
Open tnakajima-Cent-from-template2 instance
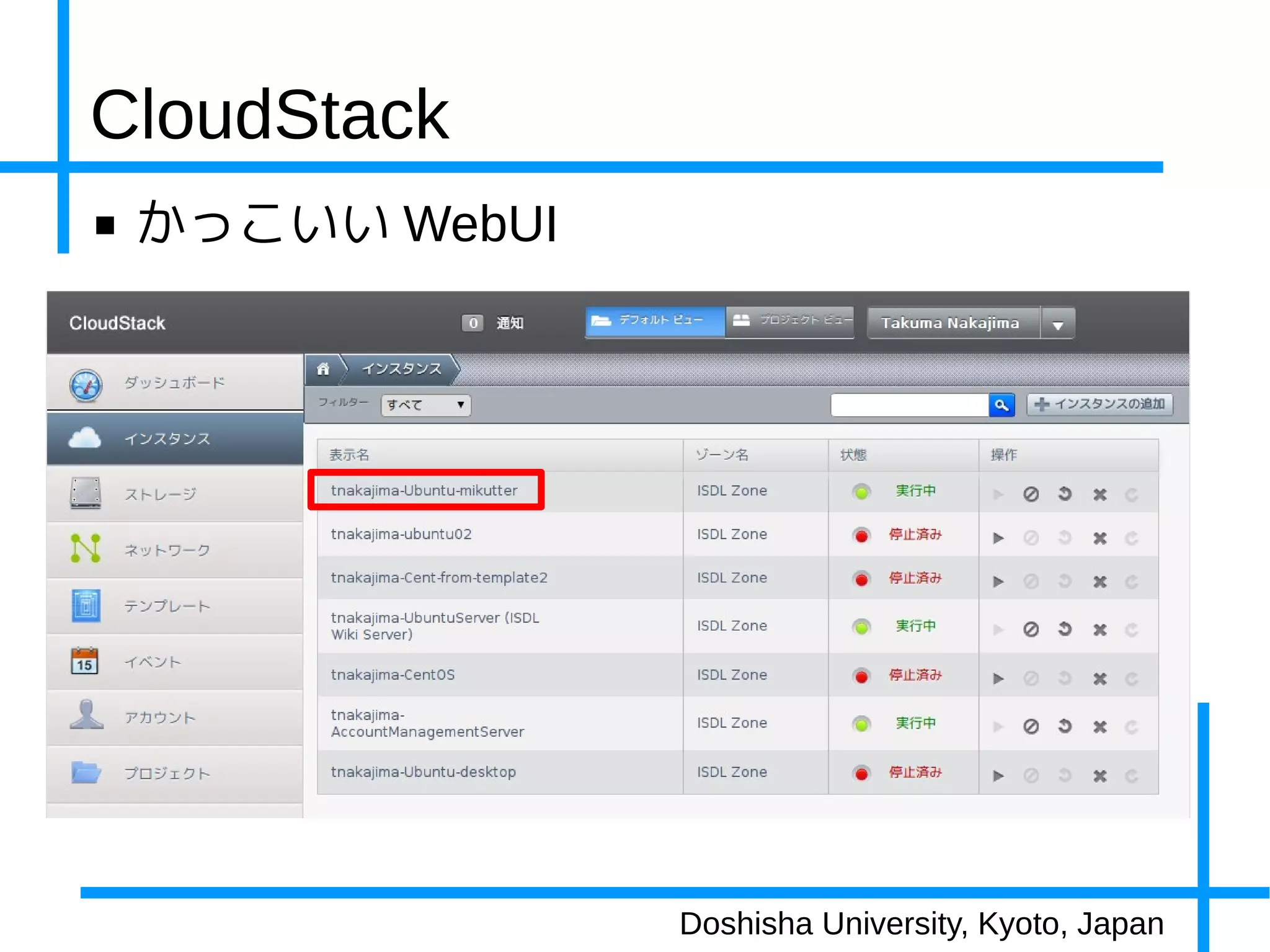(439, 577)
